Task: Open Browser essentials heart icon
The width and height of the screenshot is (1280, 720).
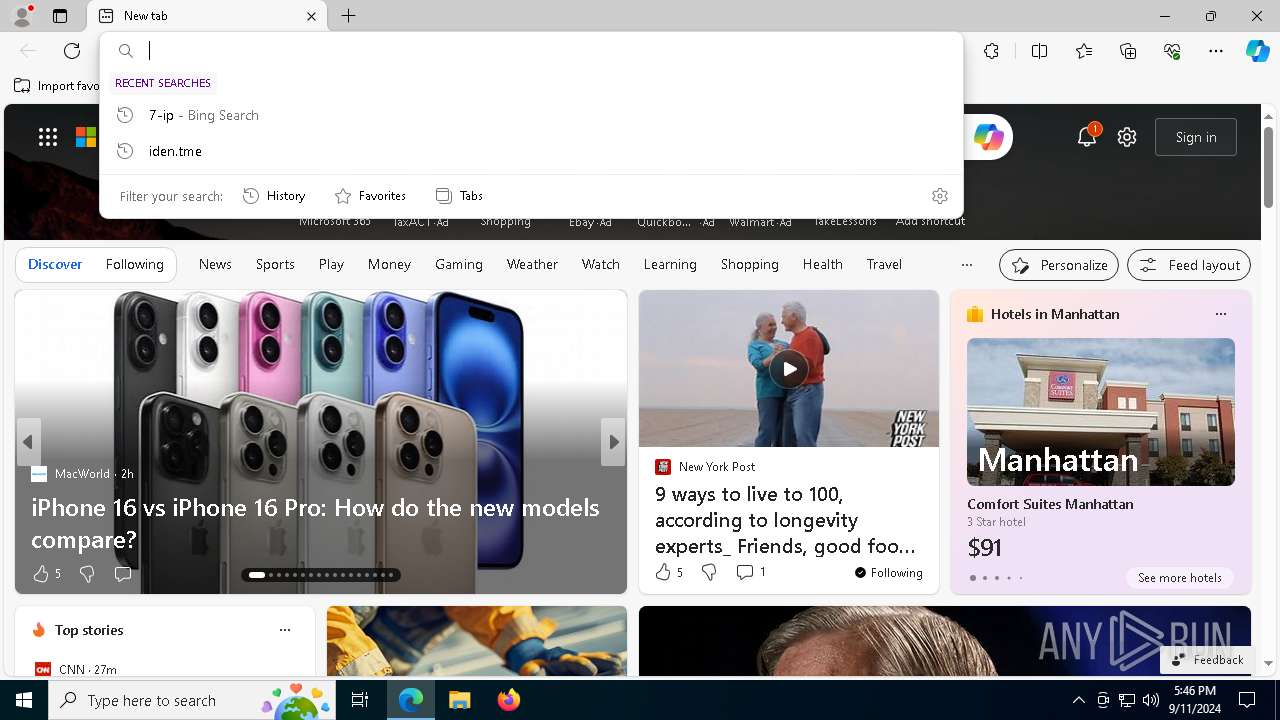Action: [1172, 51]
